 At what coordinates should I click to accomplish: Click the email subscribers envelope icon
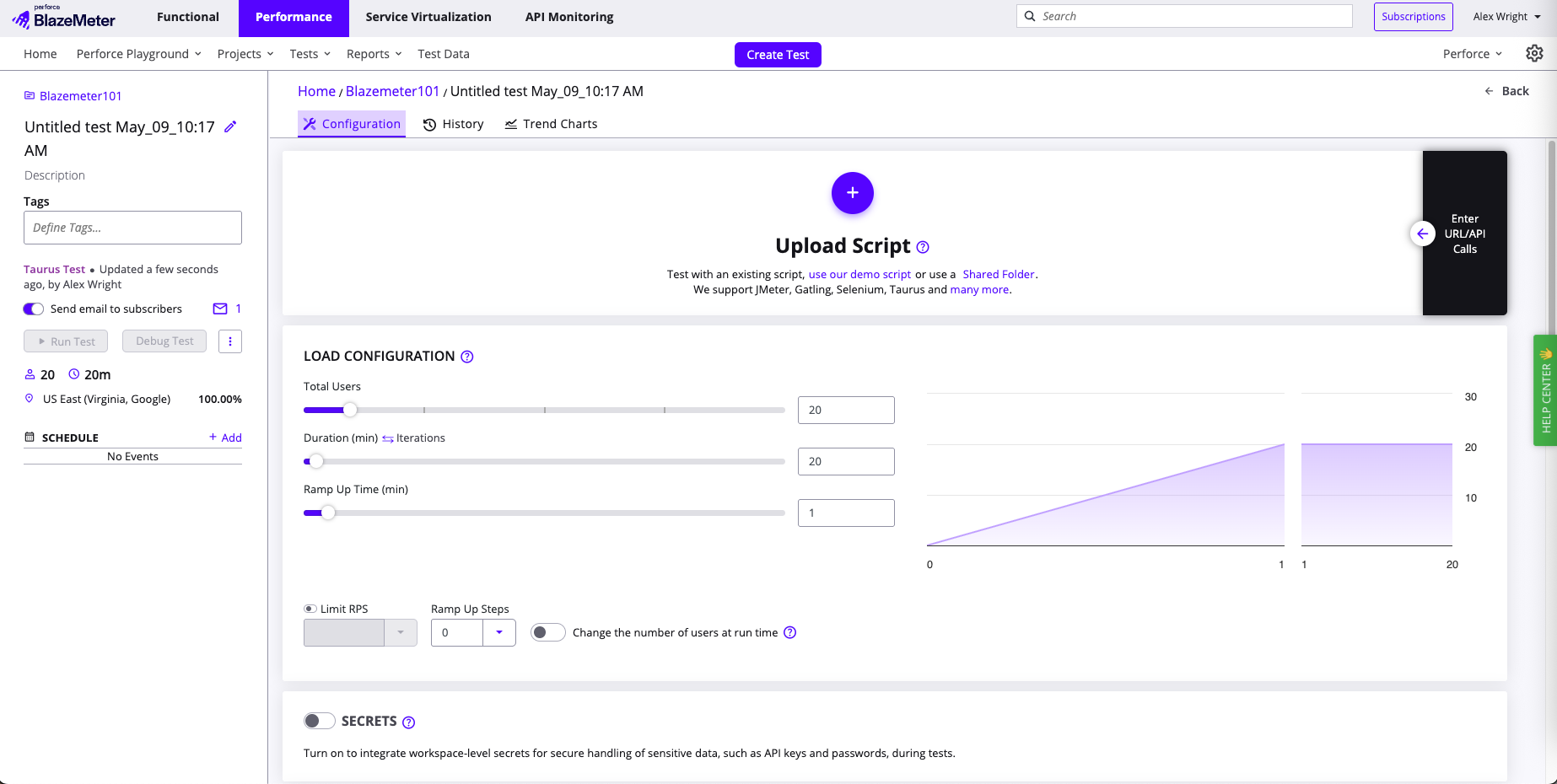pos(220,309)
